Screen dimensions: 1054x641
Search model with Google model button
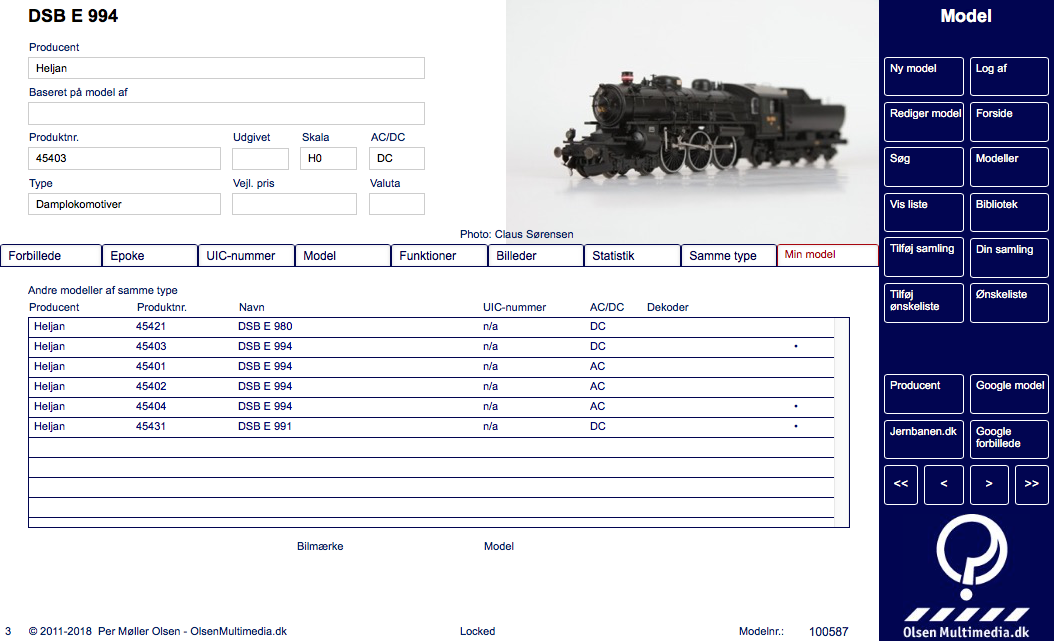tap(1009, 394)
